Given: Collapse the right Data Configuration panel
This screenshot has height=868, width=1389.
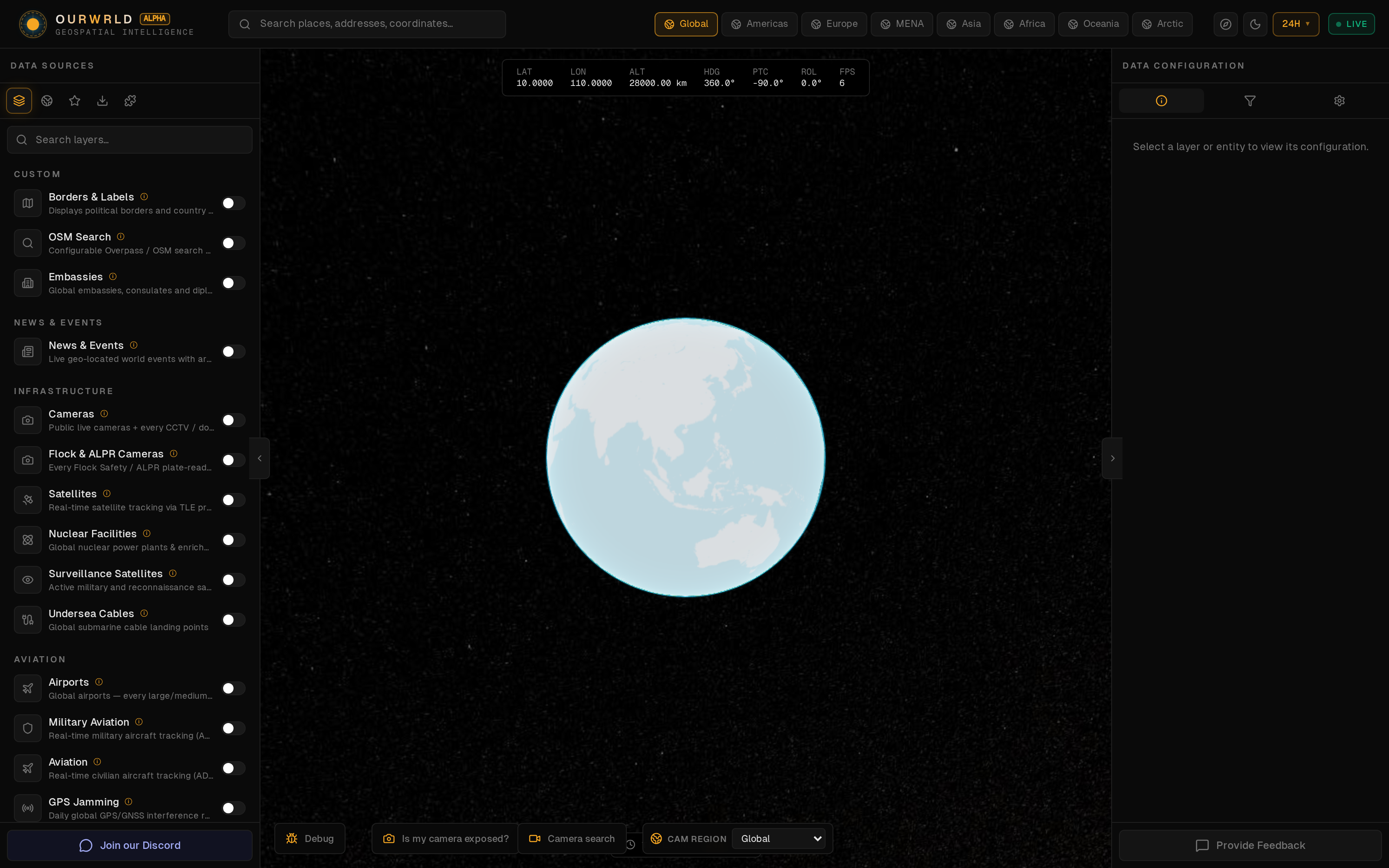Looking at the screenshot, I should tap(1113, 458).
